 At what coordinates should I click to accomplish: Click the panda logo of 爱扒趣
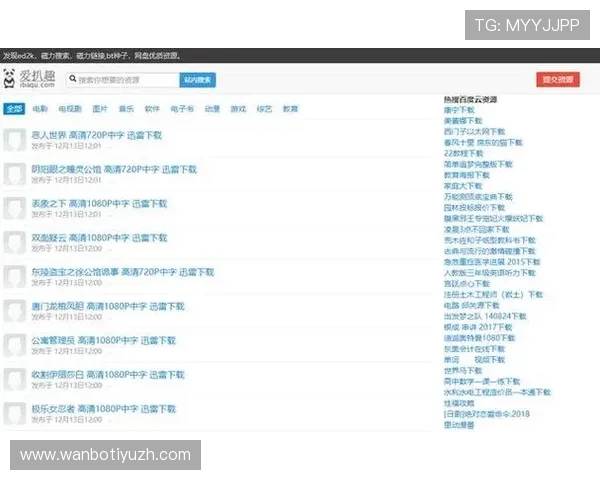click(x=9, y=78)
